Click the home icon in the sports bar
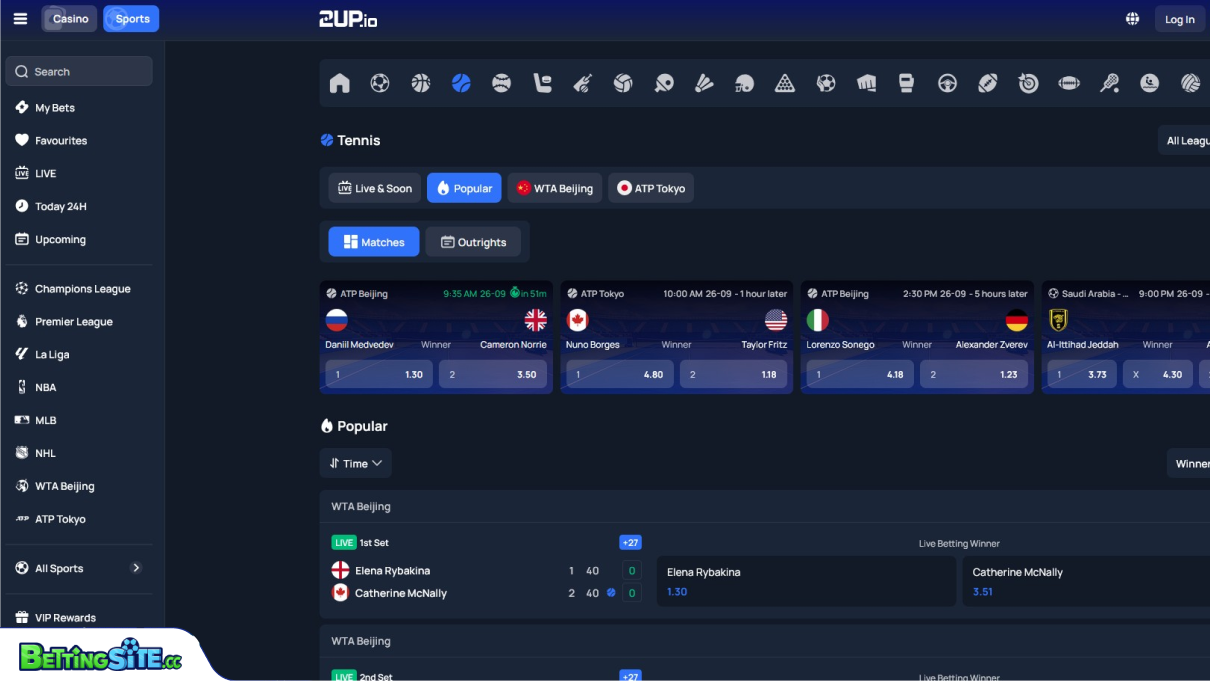The image size is (1210, 681). tap(339, 83)
